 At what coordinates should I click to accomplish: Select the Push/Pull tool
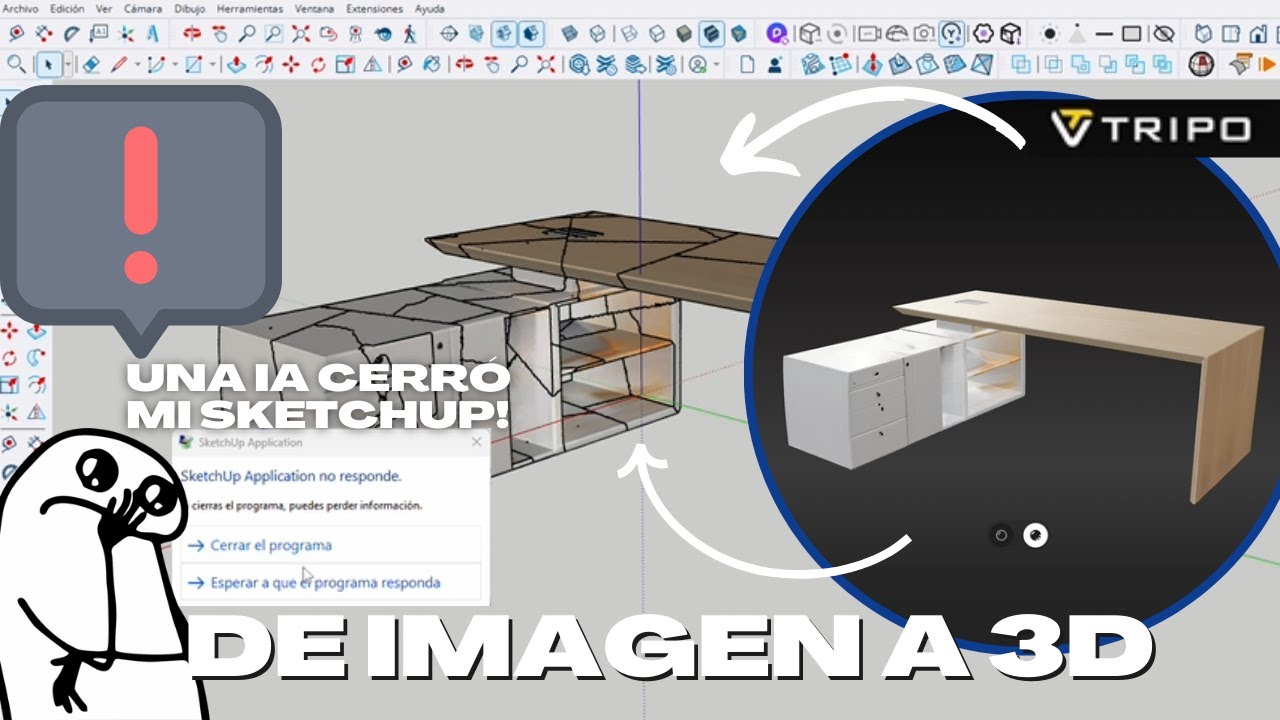point(236,65)
